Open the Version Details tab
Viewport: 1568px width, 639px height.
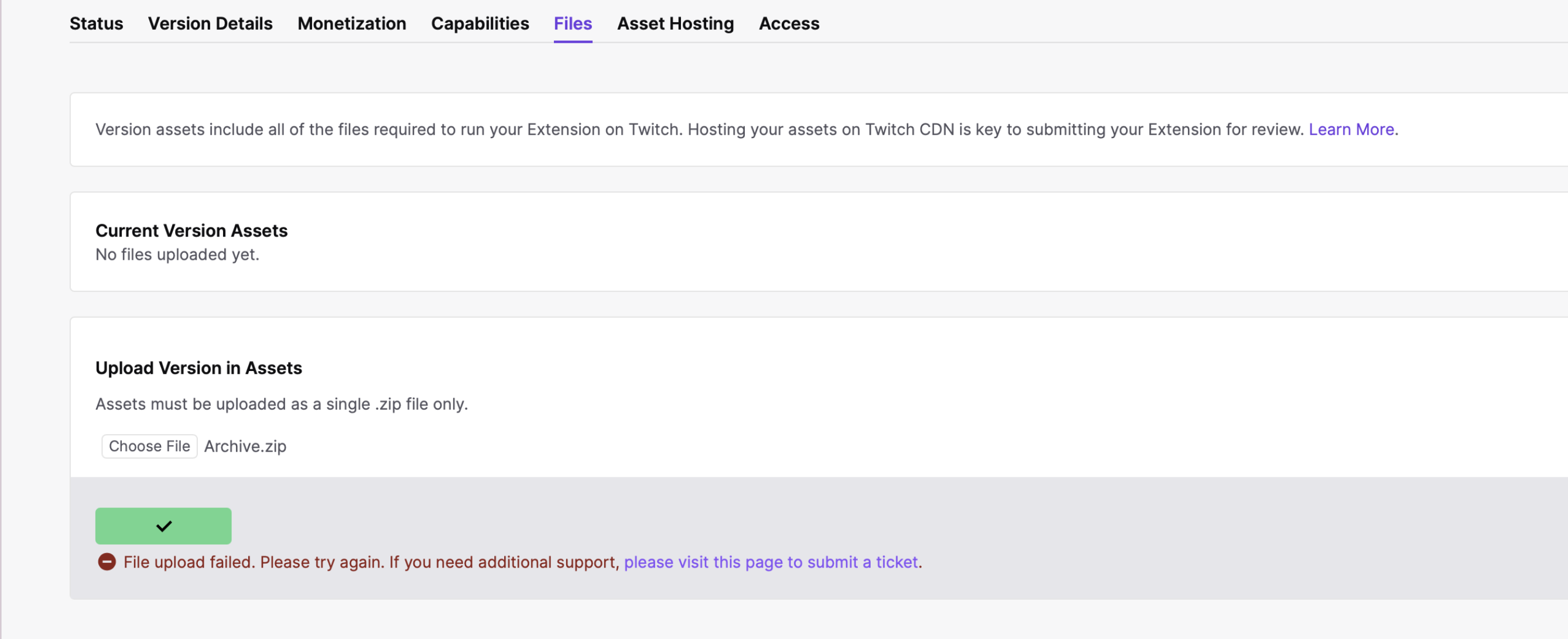pyautogui.click(x=210, y=24)
